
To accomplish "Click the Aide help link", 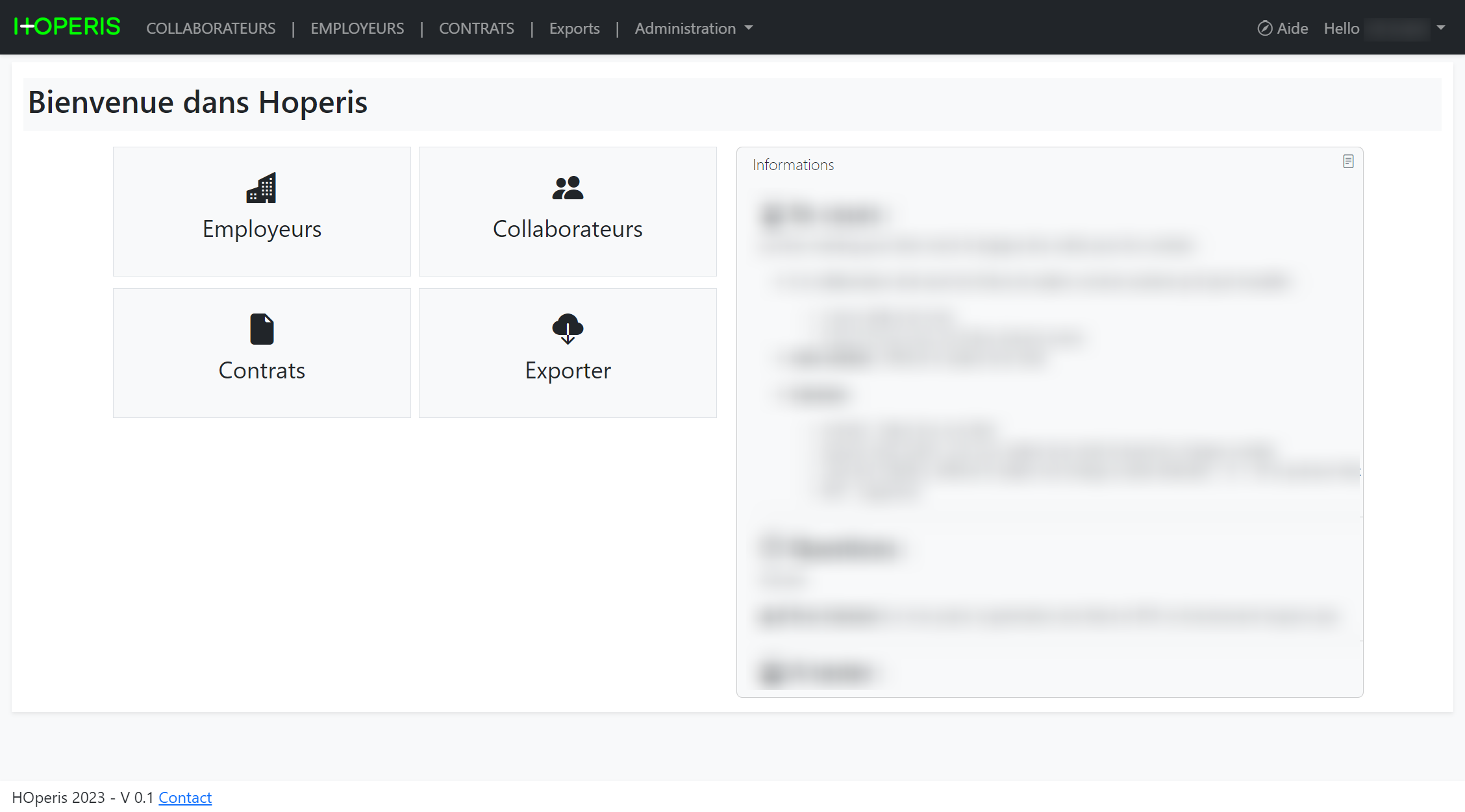I will (x=1292, y=28).
